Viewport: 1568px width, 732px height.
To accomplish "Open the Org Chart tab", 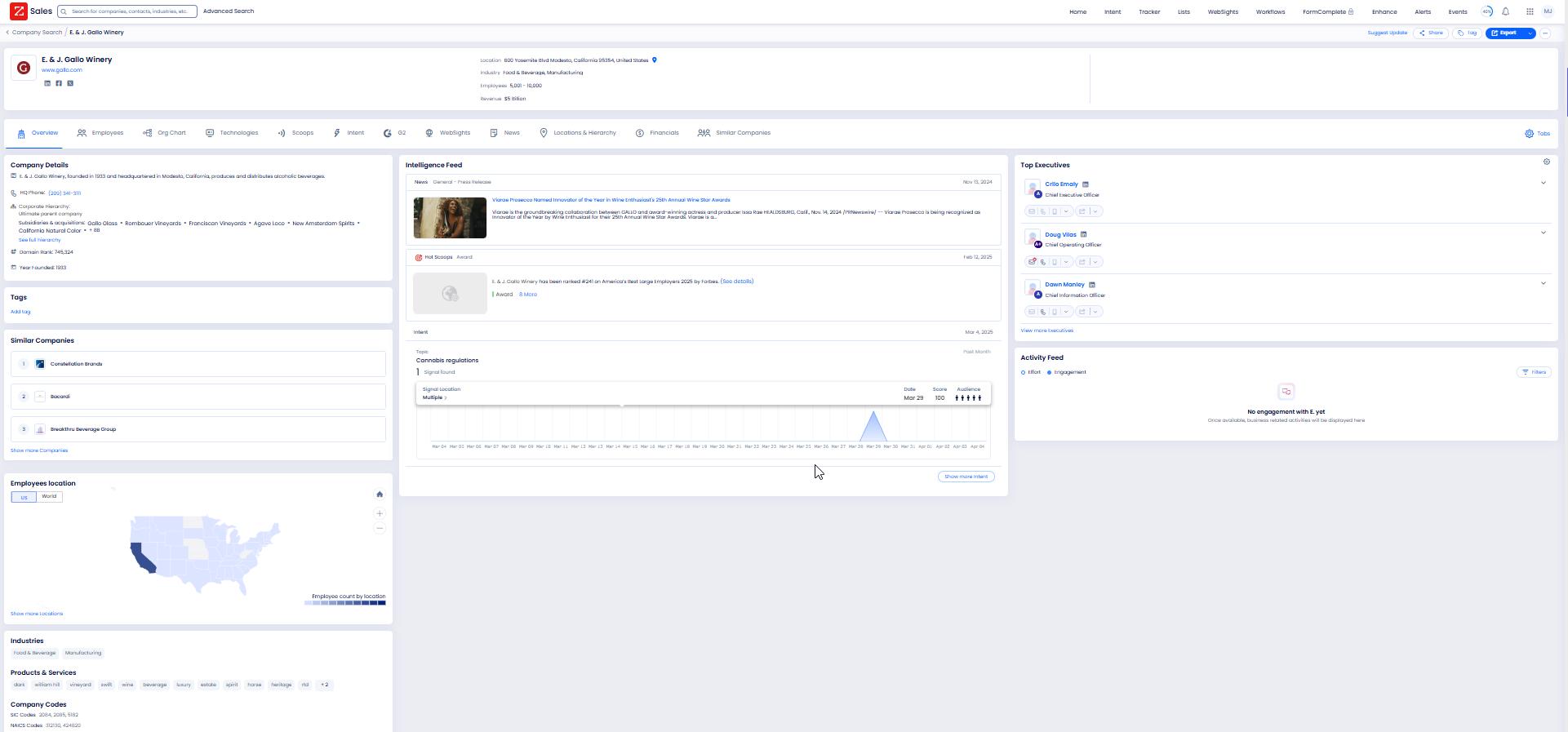I will [164, 133].
